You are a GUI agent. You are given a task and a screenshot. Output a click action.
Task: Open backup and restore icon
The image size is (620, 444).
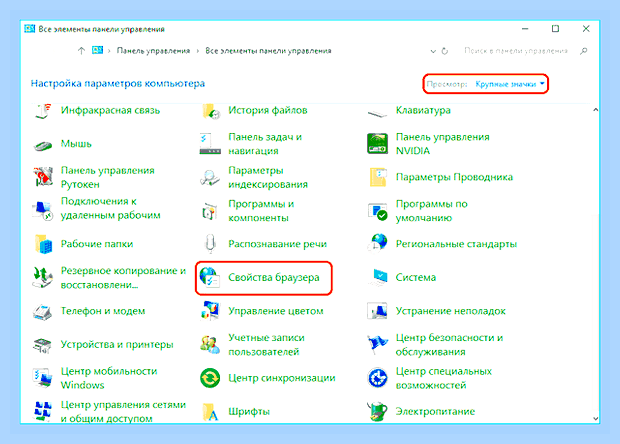(43, 278)
